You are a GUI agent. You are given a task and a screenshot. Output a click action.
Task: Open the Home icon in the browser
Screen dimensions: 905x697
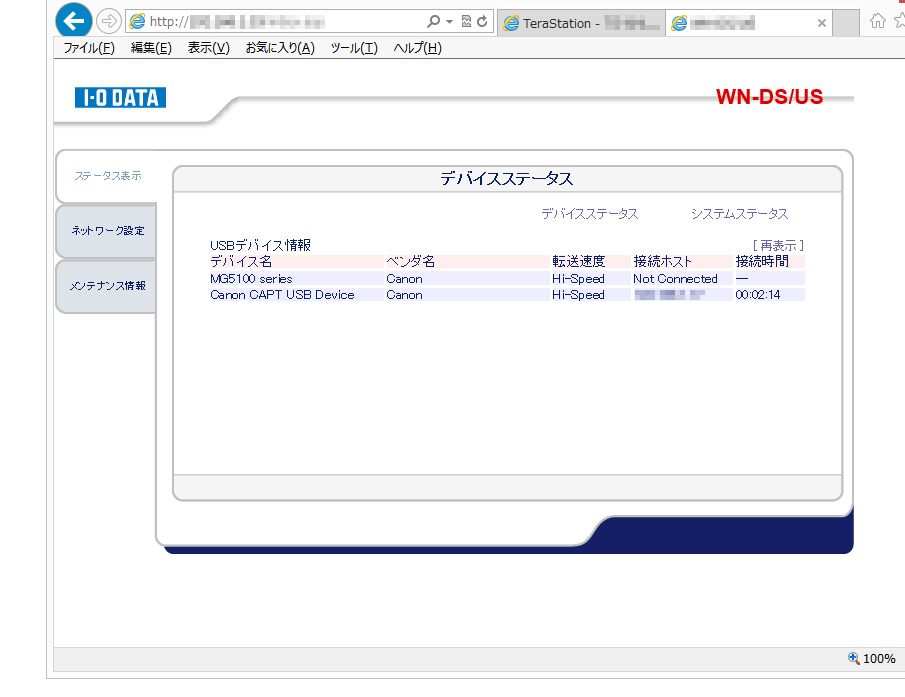(x=878, y=21)
